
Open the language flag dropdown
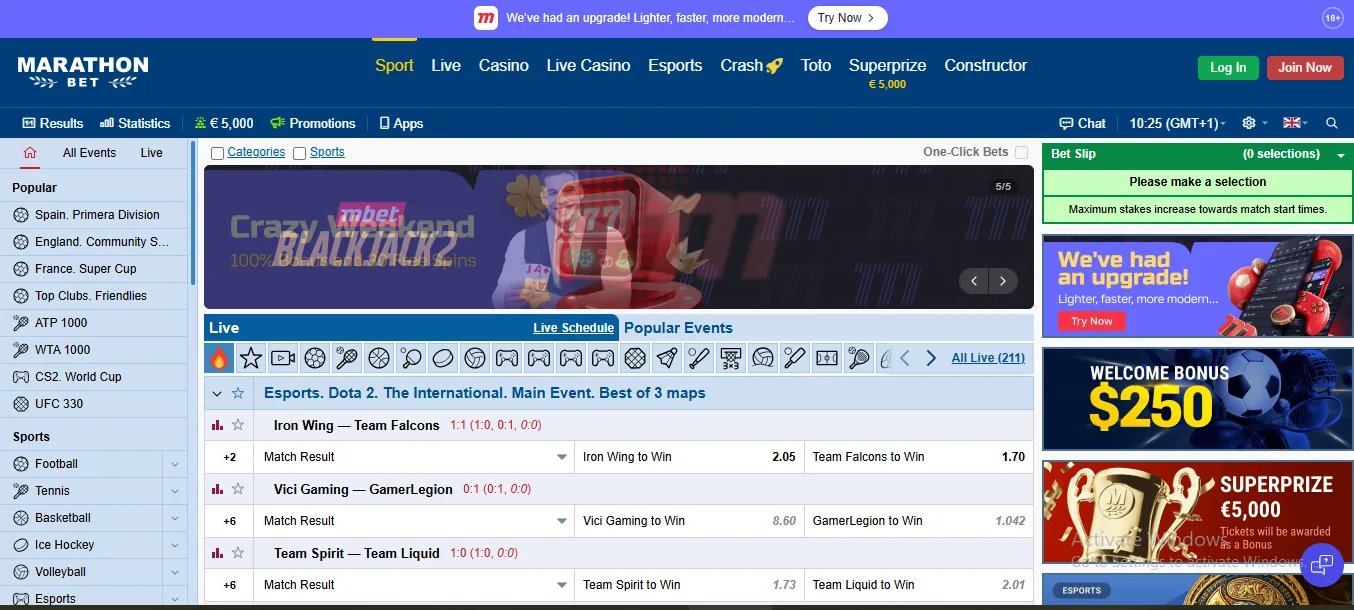click(1296, 123)
